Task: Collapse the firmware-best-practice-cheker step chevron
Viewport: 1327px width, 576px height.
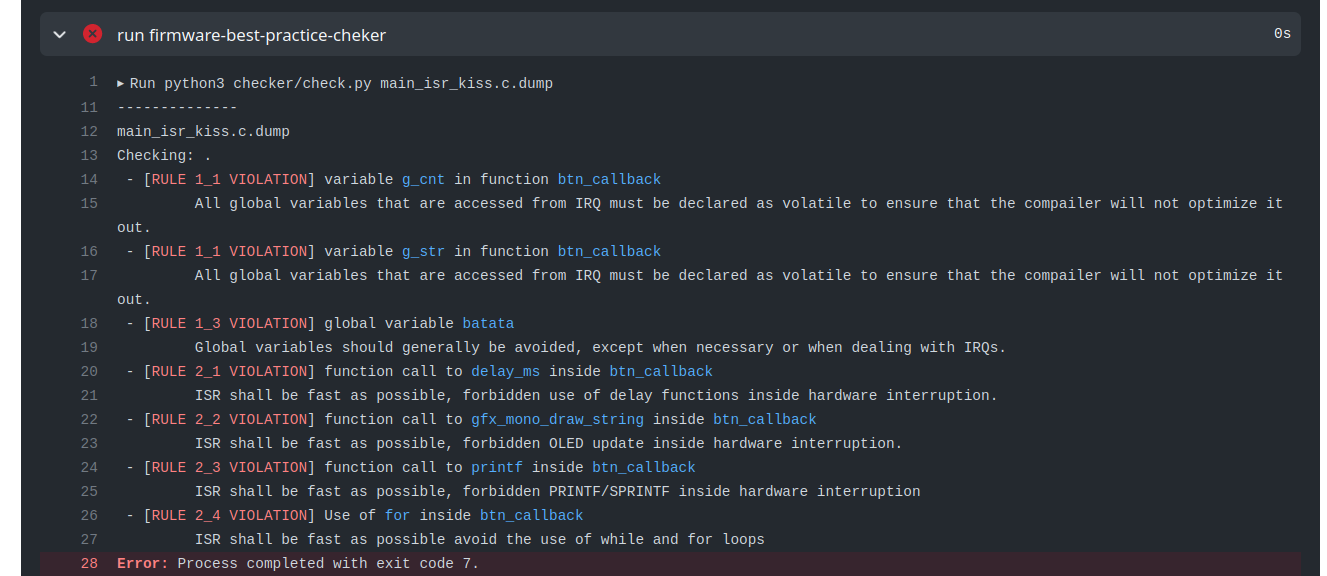Action: [59, 34]
